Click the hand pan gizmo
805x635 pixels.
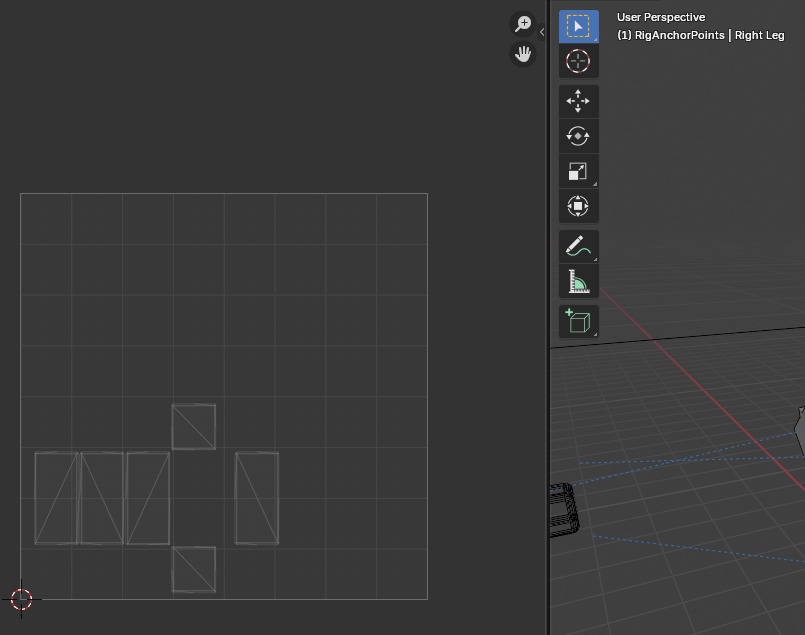(x=522, y=54)
